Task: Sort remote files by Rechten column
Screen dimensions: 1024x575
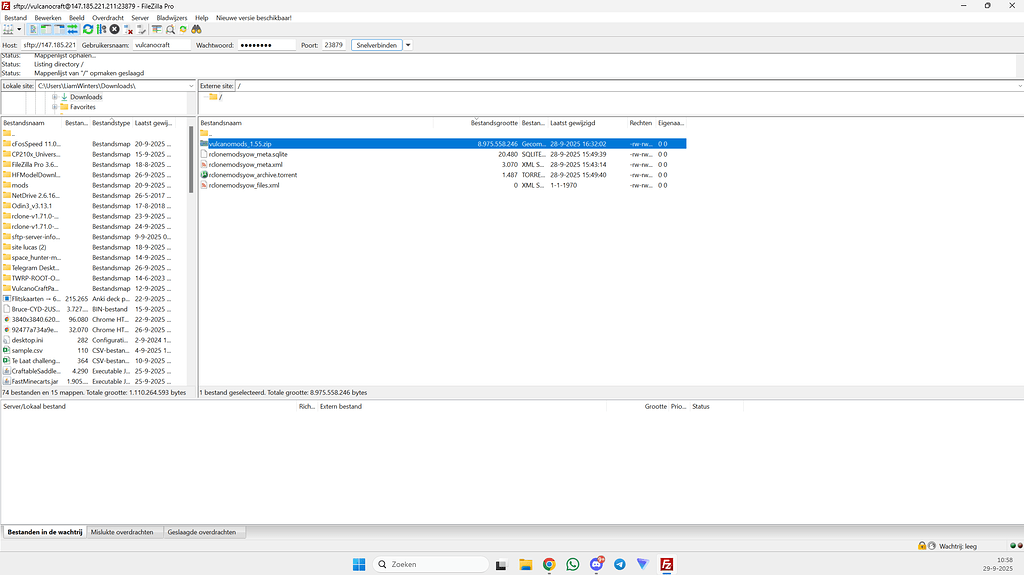Action: click(641, 123)
